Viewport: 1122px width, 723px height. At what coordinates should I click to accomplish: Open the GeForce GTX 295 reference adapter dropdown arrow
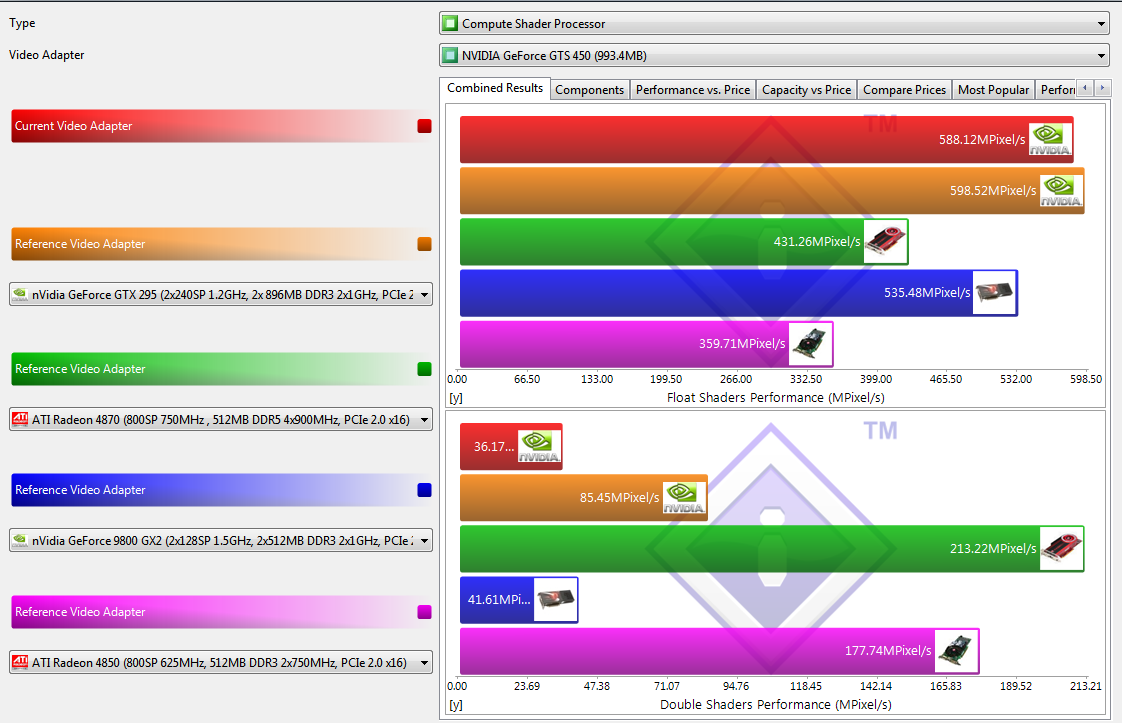coord(424,294)
